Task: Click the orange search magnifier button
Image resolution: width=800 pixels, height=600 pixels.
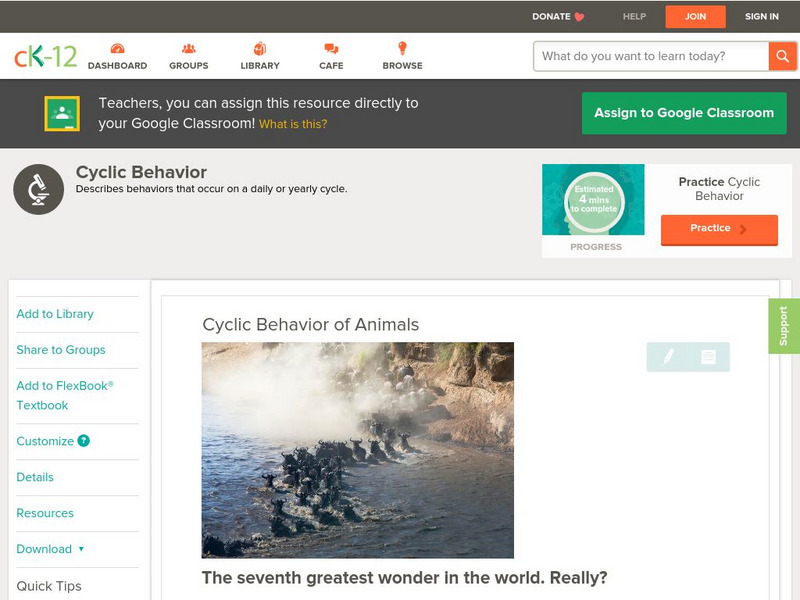Action: point(782,56)
